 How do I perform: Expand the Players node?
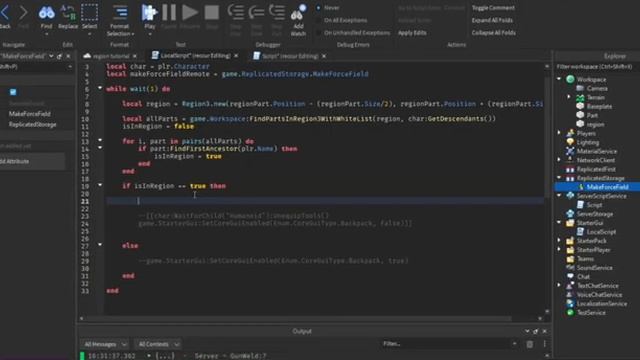[x=559, y=133]
